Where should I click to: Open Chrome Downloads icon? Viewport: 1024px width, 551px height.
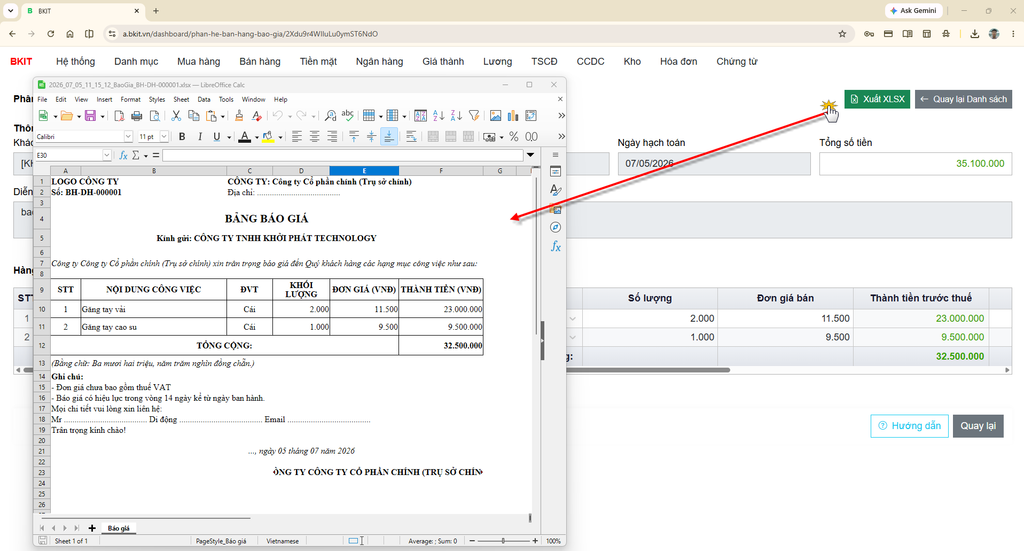[x=974, y=34]
